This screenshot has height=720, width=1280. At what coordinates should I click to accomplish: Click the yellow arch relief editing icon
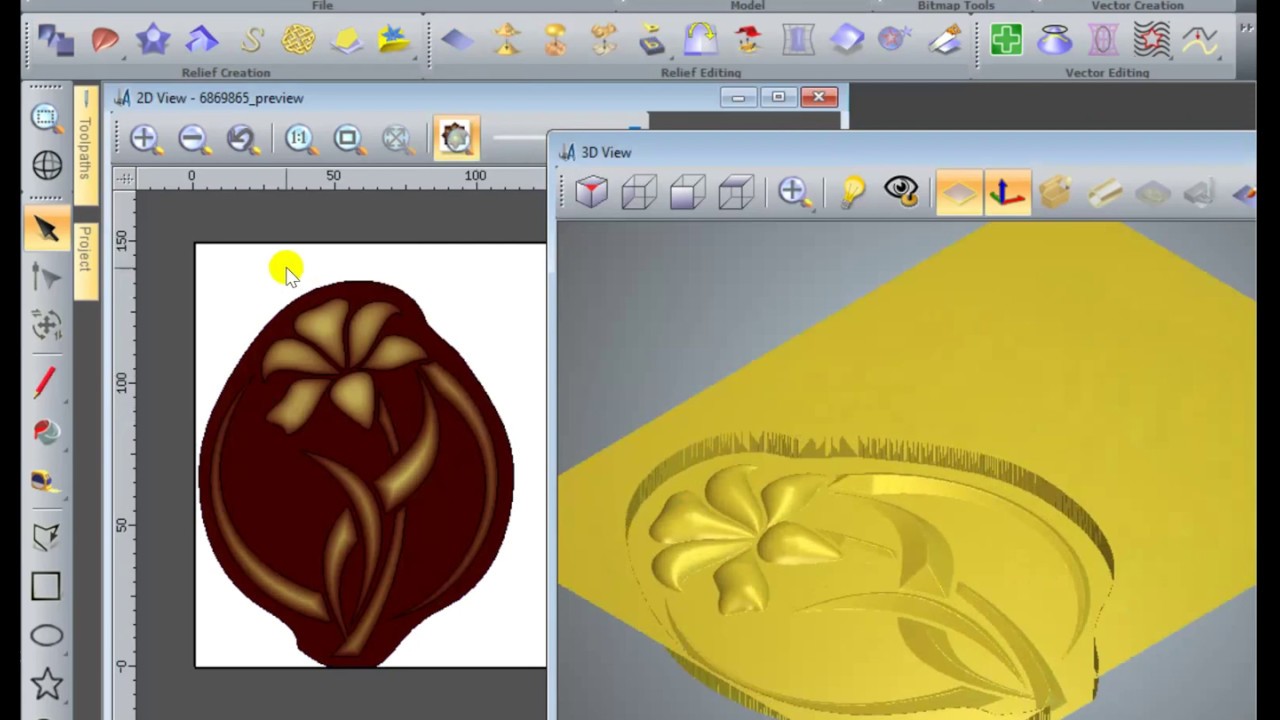coord(700,40)
